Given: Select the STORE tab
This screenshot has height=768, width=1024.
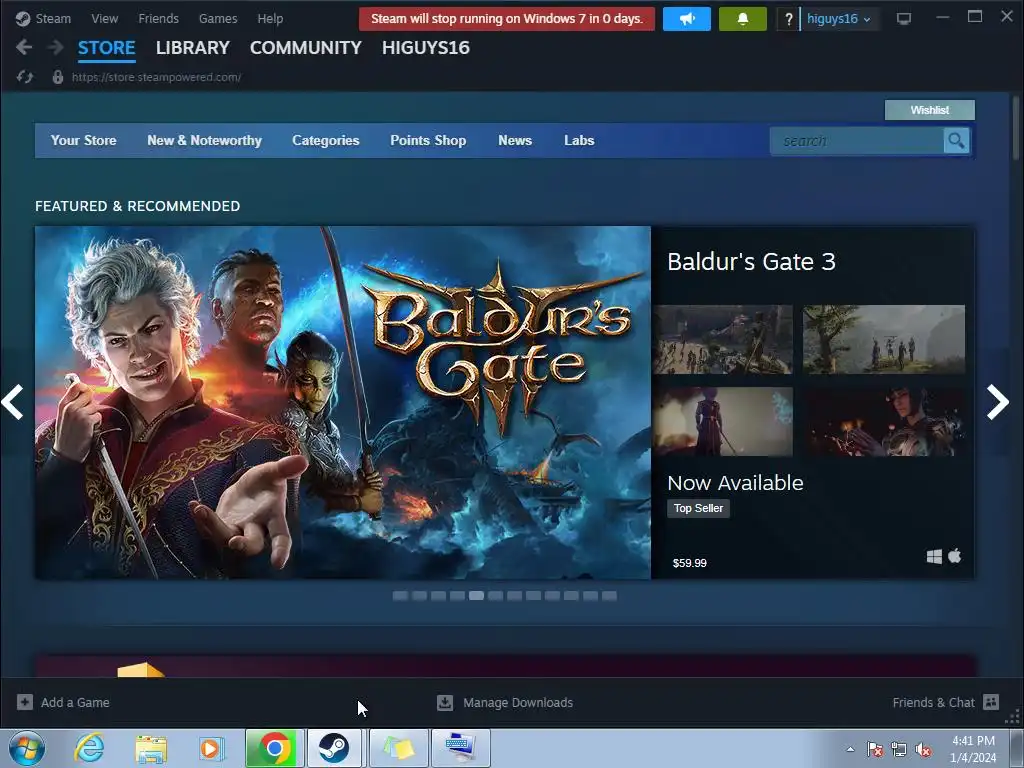Looking at the screenshot, I should (106, 48).
